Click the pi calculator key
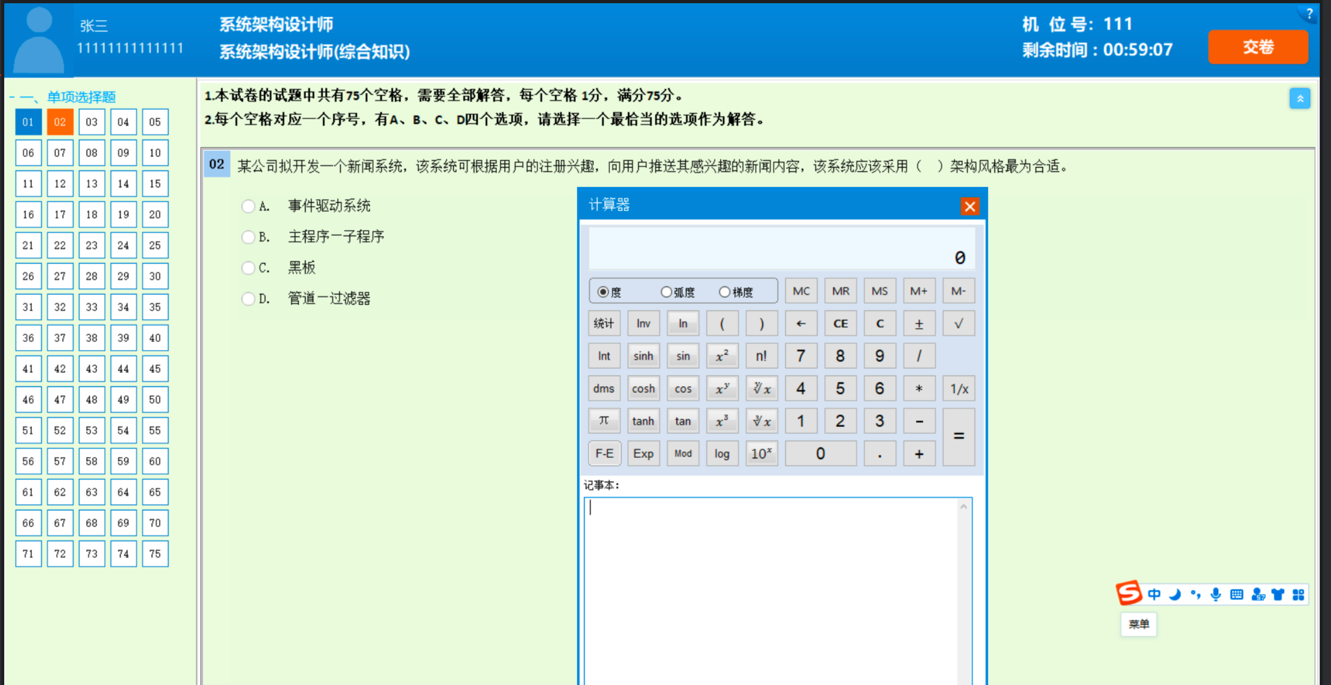This screenshot has height=685, width=1331. pyautogui.click(x=604, y=421)
